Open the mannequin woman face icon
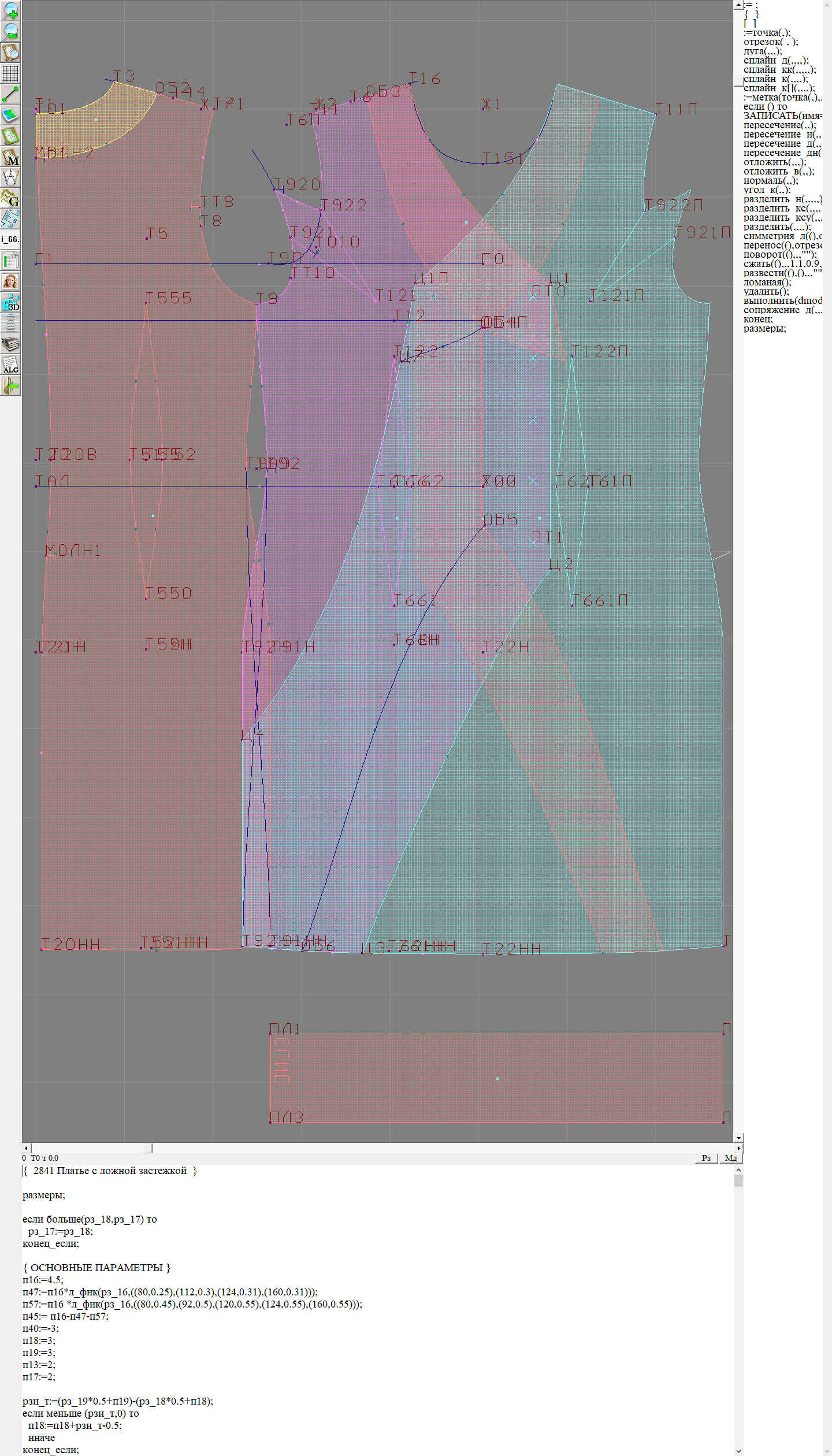The height and width of the screenshot is (1456, 832). pos(10,281)
